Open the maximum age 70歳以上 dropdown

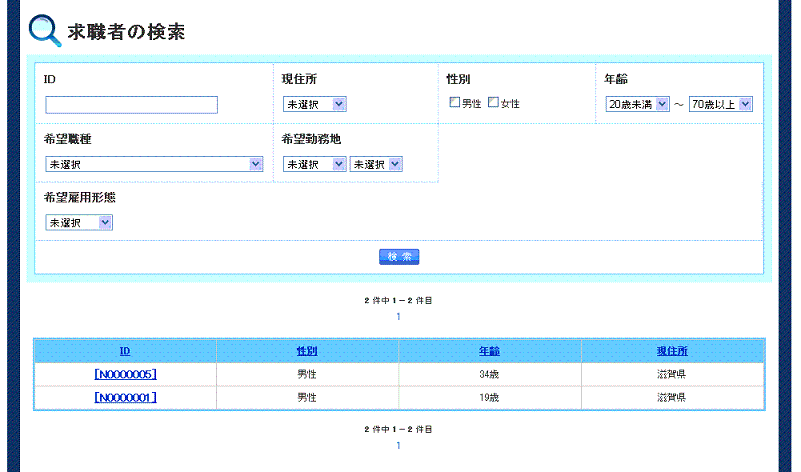(x=719, y=104)
